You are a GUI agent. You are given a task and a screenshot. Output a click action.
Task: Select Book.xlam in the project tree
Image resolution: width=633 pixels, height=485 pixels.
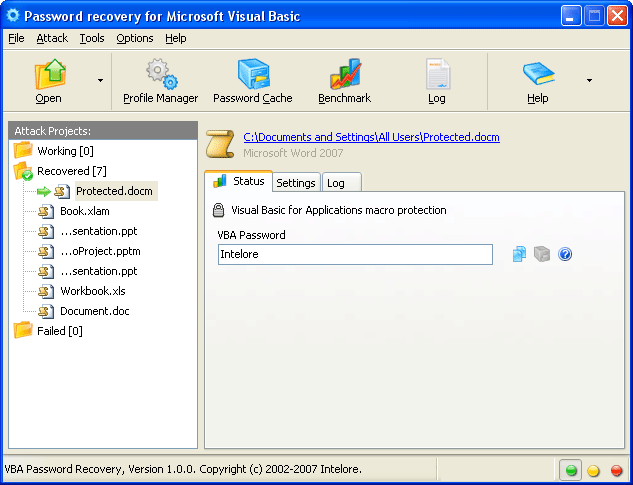(85, 211)
